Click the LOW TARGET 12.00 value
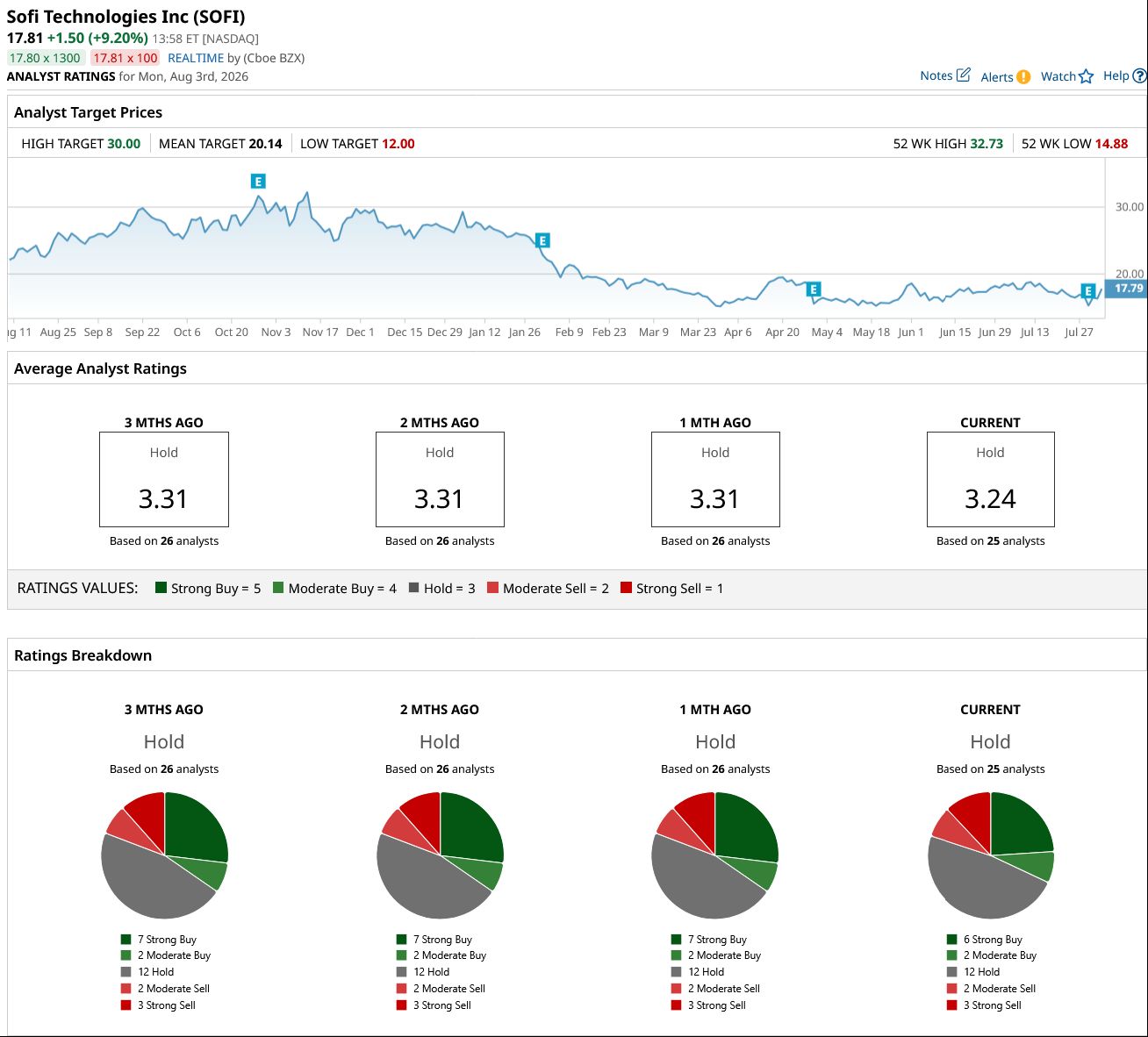The height and width of the screenshot is (1037, 1148). pos(398,144)
